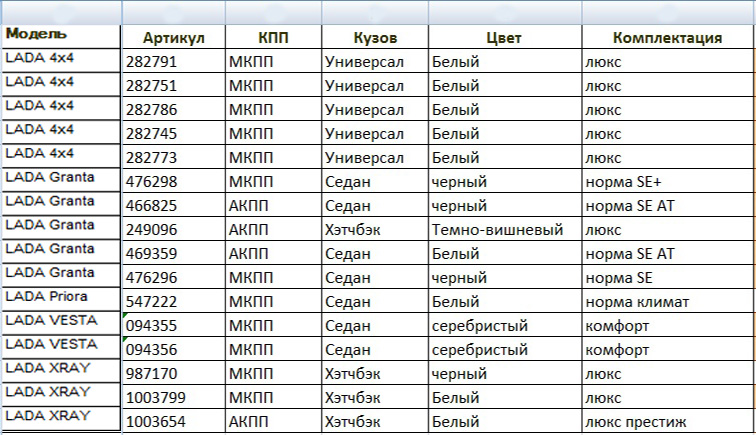Click АКПП cell in row 249096
Viewport: 756px width, 435px height.
click(x=273, y=229)
